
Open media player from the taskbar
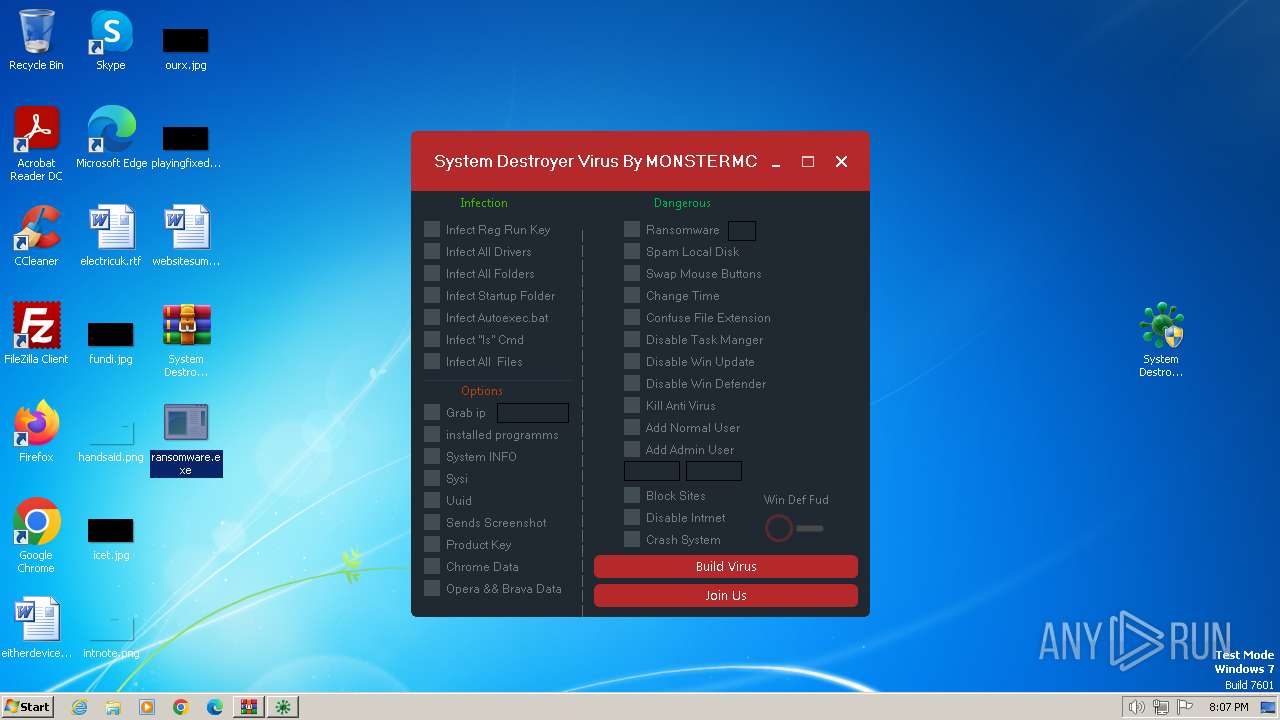147,707
